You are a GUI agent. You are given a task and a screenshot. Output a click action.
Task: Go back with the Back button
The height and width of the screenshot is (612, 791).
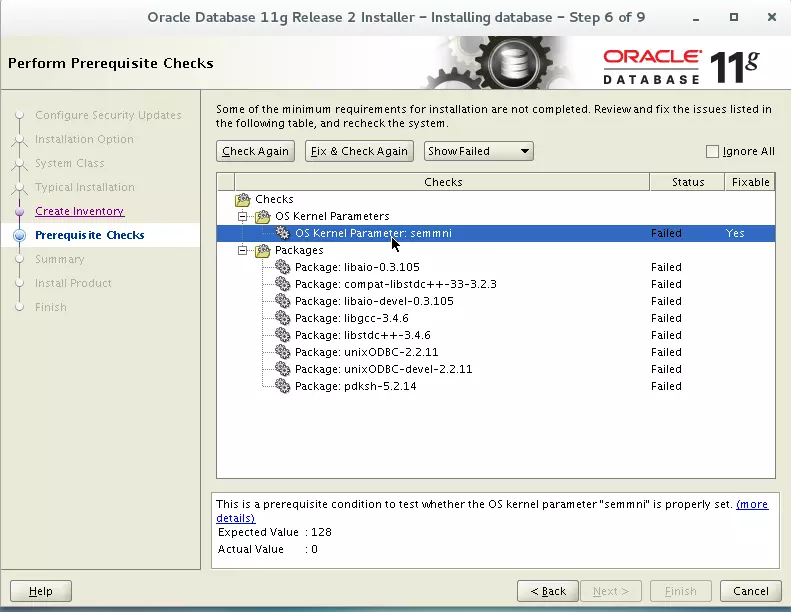pos(548,591)
